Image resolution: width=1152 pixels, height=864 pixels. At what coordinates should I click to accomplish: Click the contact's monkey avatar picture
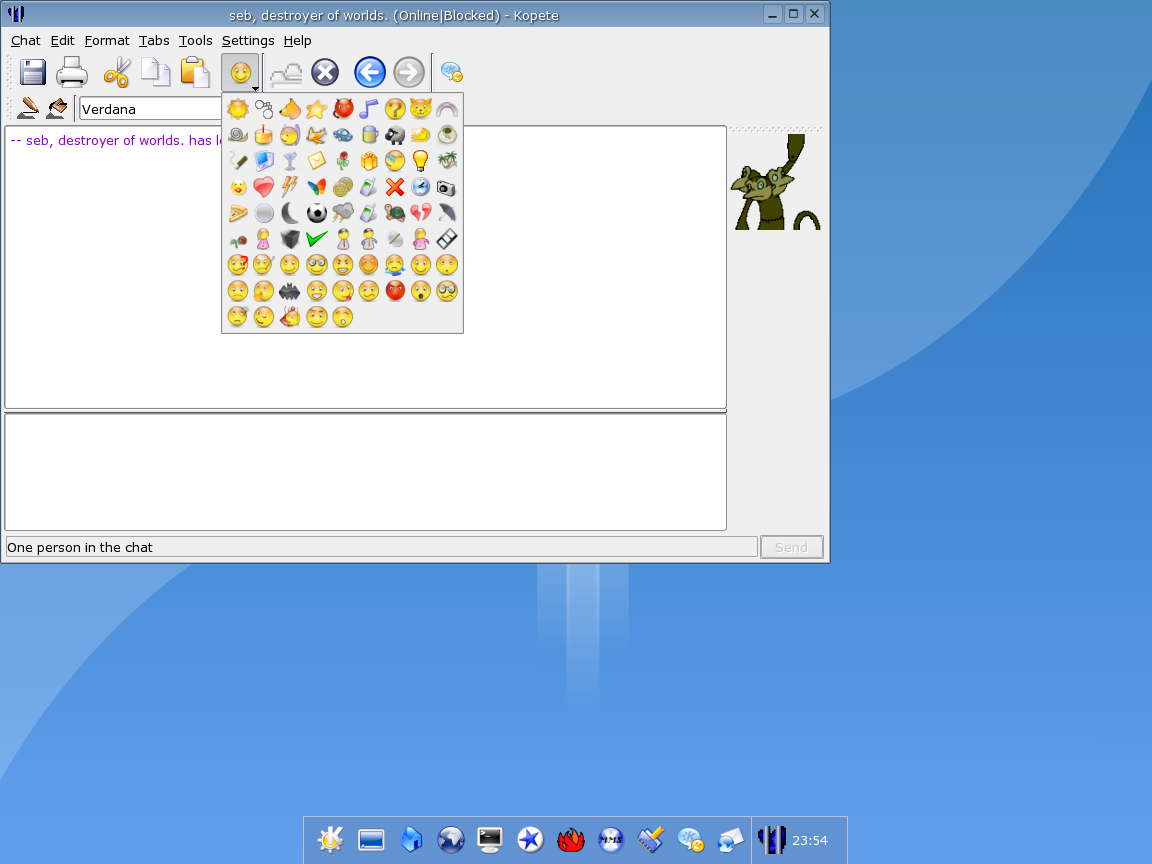click(x=776, y=181)
